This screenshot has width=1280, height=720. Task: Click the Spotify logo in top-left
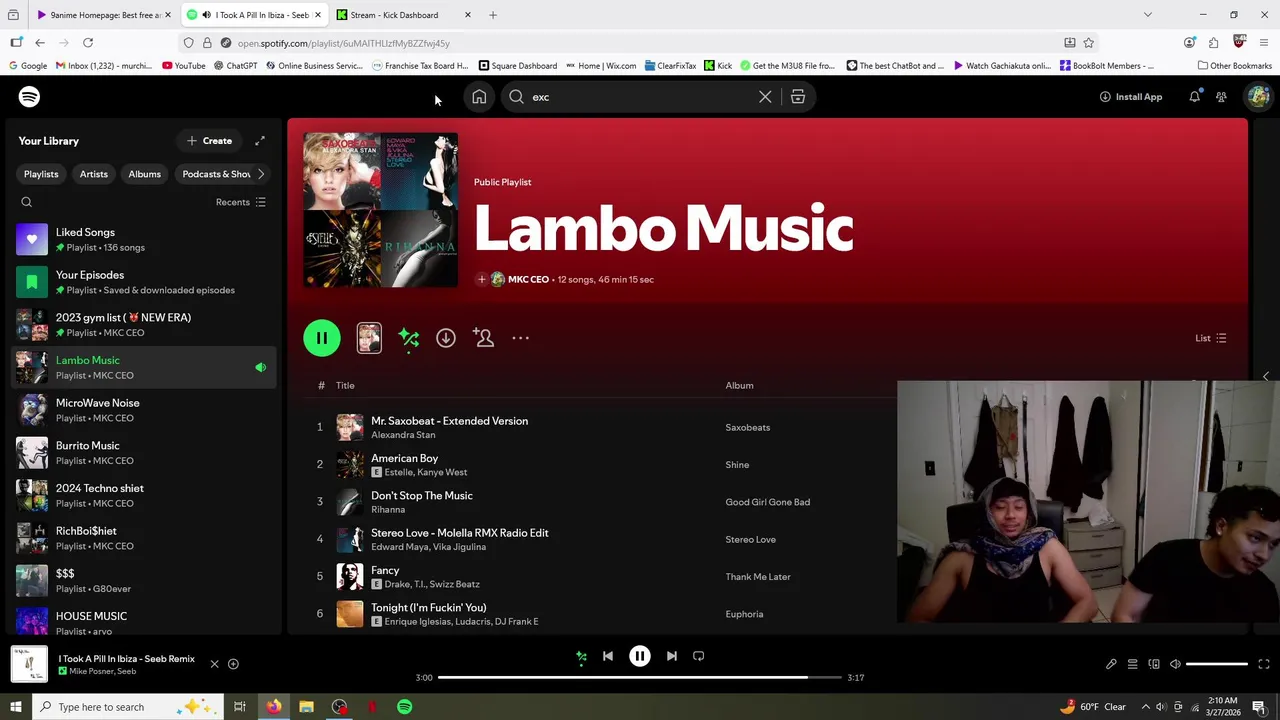29,97
